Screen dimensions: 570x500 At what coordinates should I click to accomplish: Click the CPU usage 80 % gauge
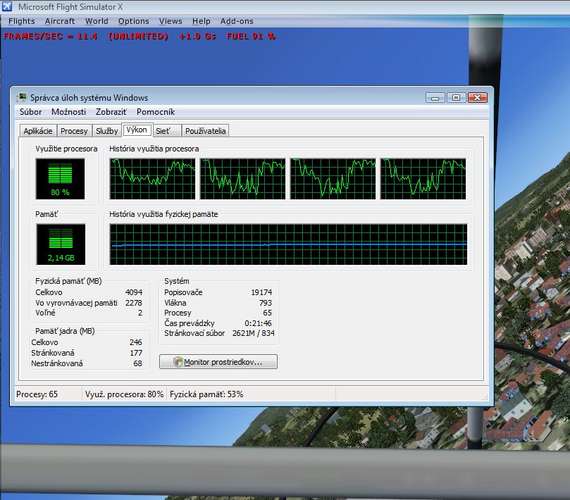[x=60, y=179]
